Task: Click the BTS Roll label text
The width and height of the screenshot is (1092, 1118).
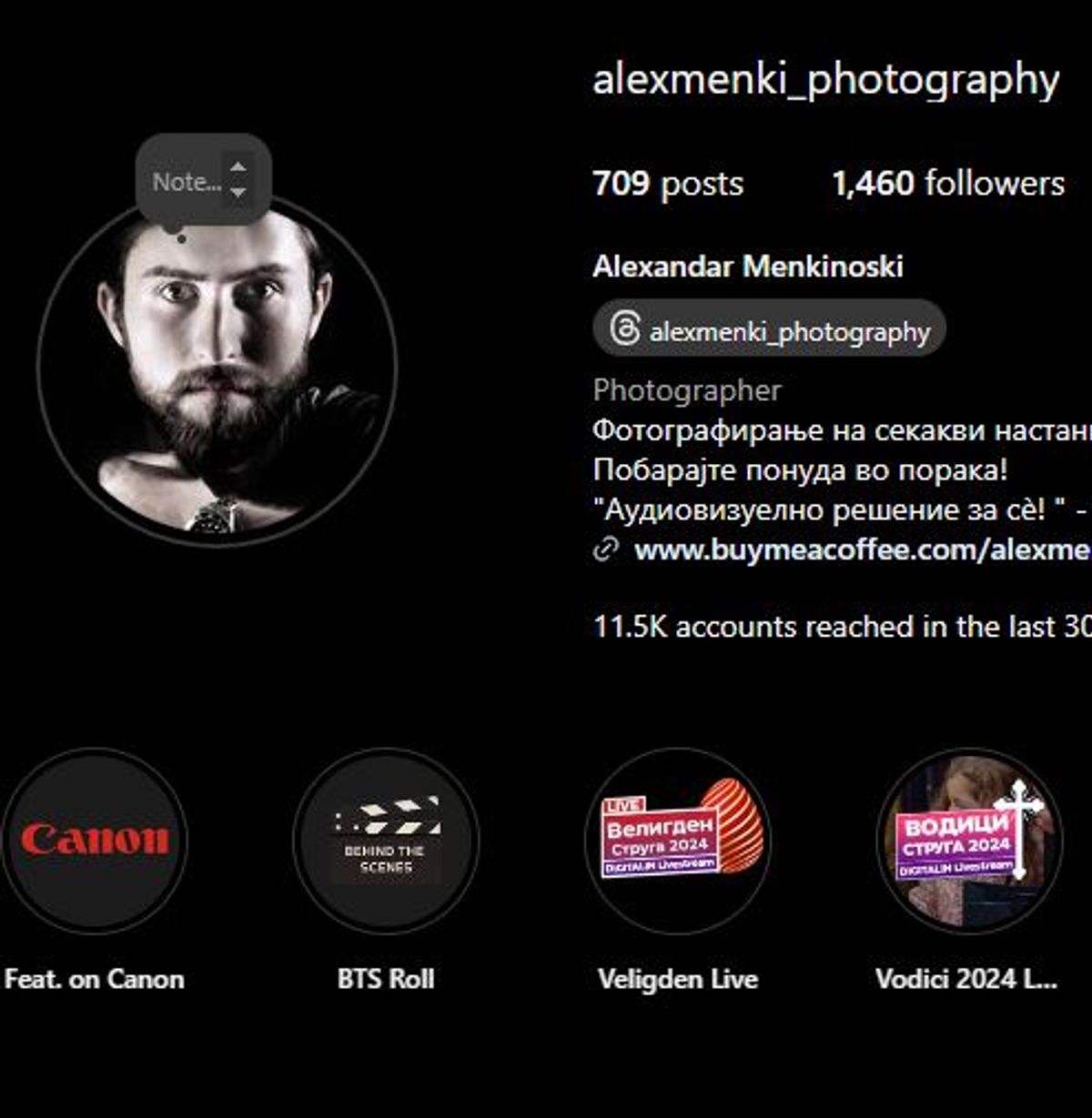Action: [x=386, y=979]
